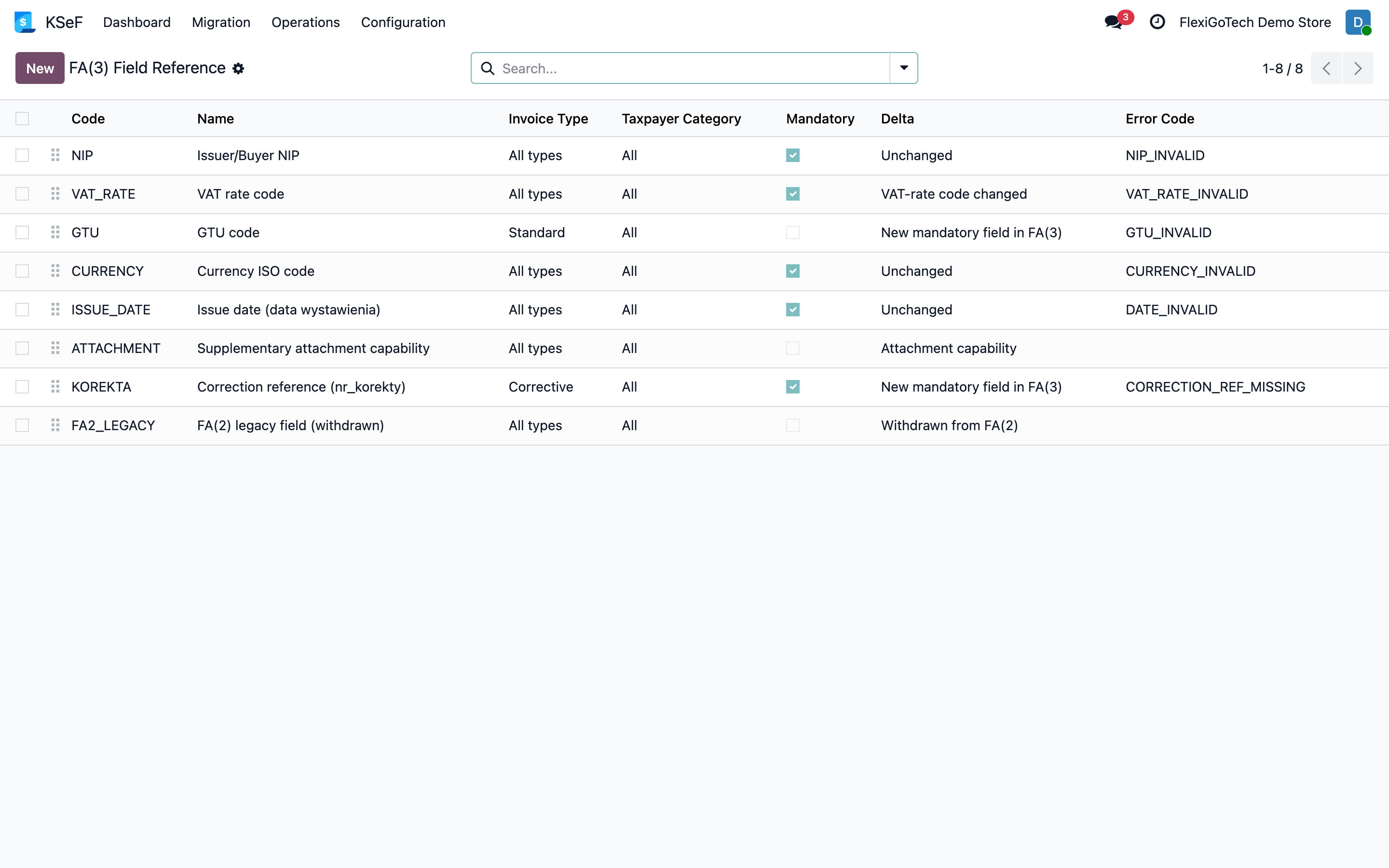Click the CURRENCY_INVALID error code cell
Screen dimensions: 1389x868
point(1190,271)
